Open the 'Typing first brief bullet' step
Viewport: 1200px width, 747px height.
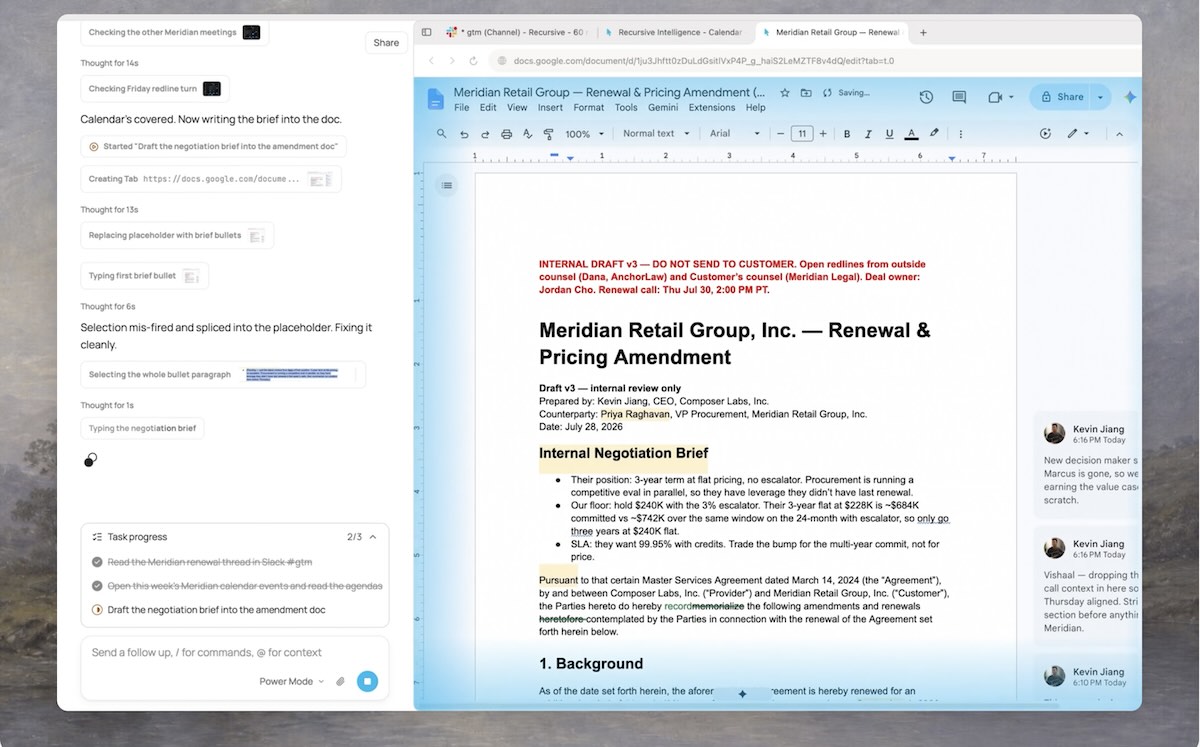click(x=144, y=275)
